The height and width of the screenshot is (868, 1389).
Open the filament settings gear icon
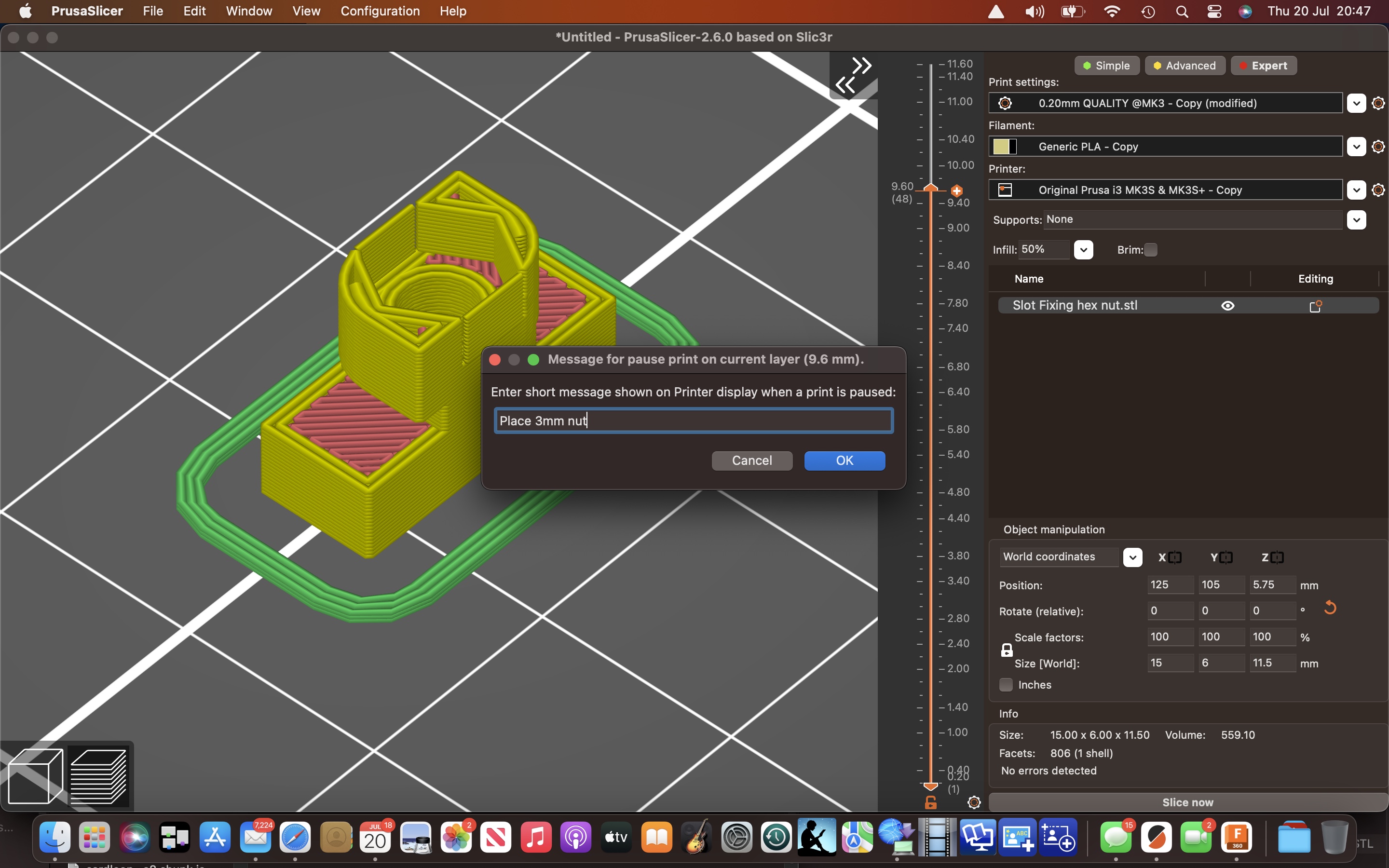pyautogui.click(x=1377, y=147)
